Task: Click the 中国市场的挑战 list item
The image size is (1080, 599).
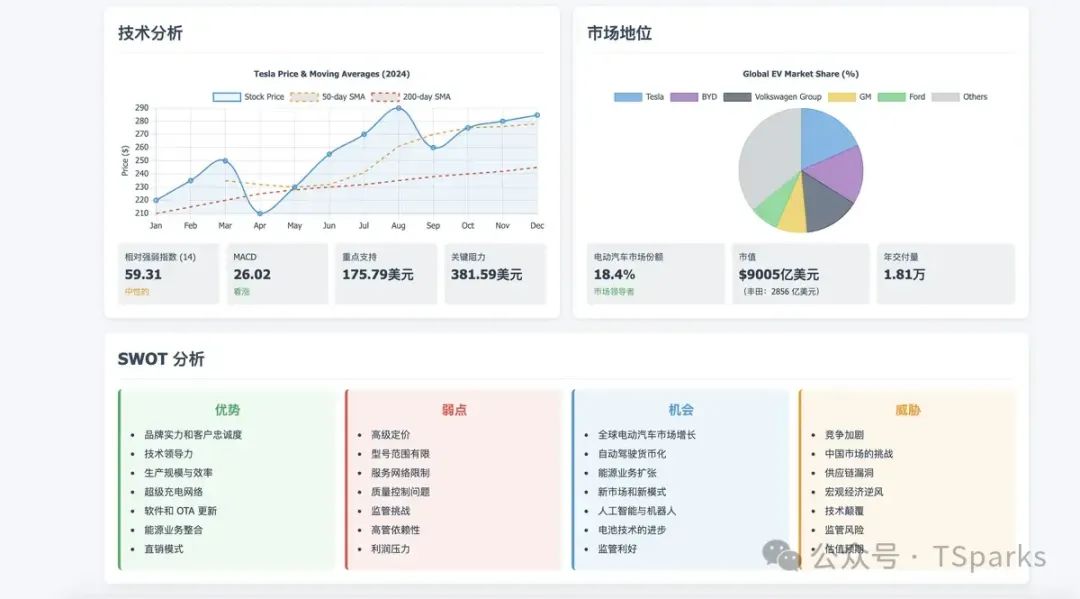Action: pos(859,454)
